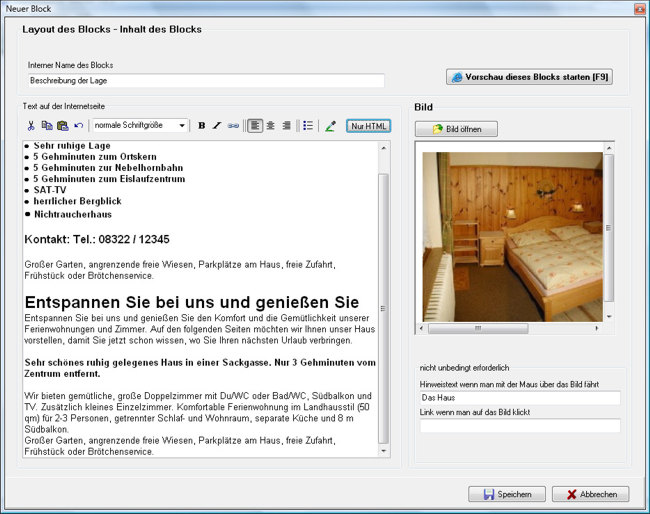Click the text editor vertical scrollbar thumb
650x514 pixels.
(x=383, y=308)
